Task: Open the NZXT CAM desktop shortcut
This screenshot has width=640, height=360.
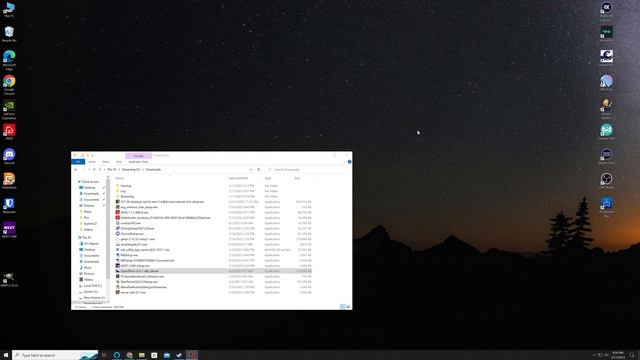Action: 9,230
